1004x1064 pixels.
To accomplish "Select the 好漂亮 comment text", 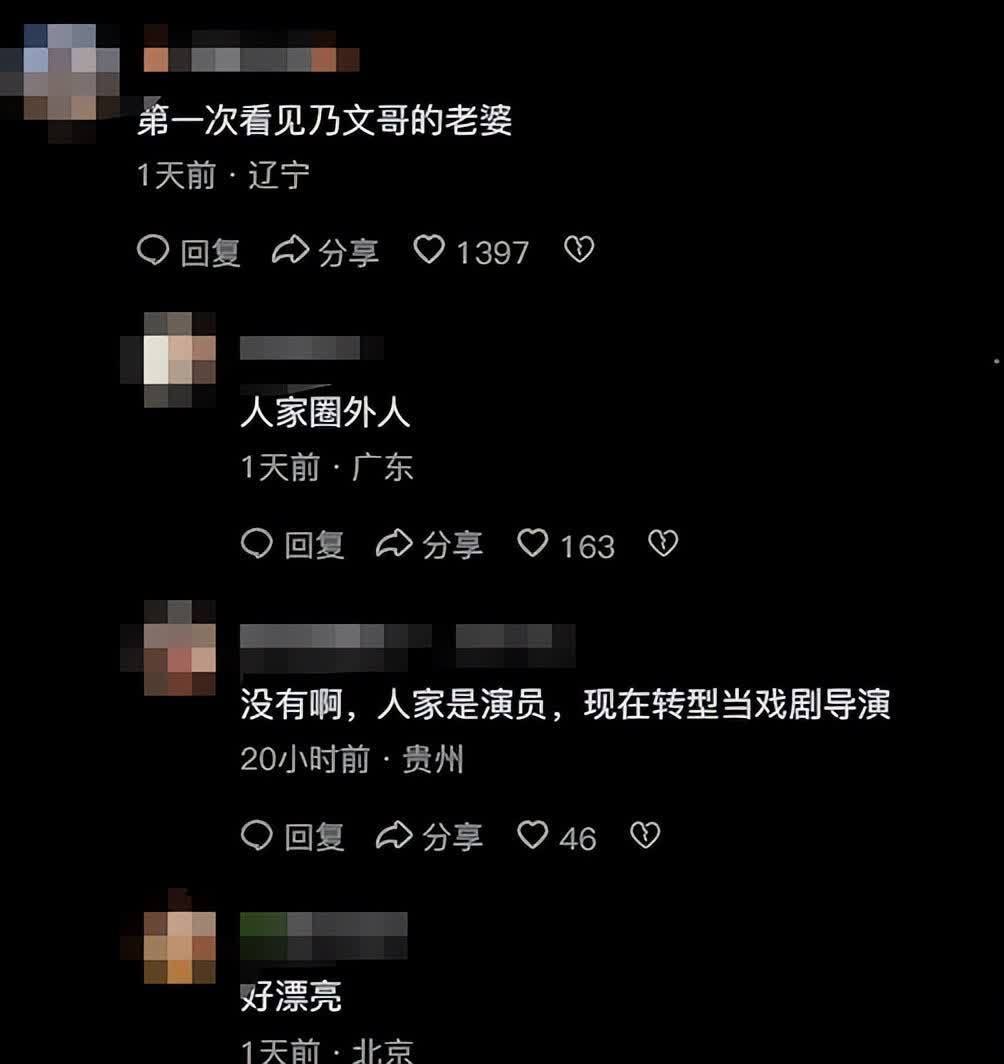I will (x=291, y=996).
